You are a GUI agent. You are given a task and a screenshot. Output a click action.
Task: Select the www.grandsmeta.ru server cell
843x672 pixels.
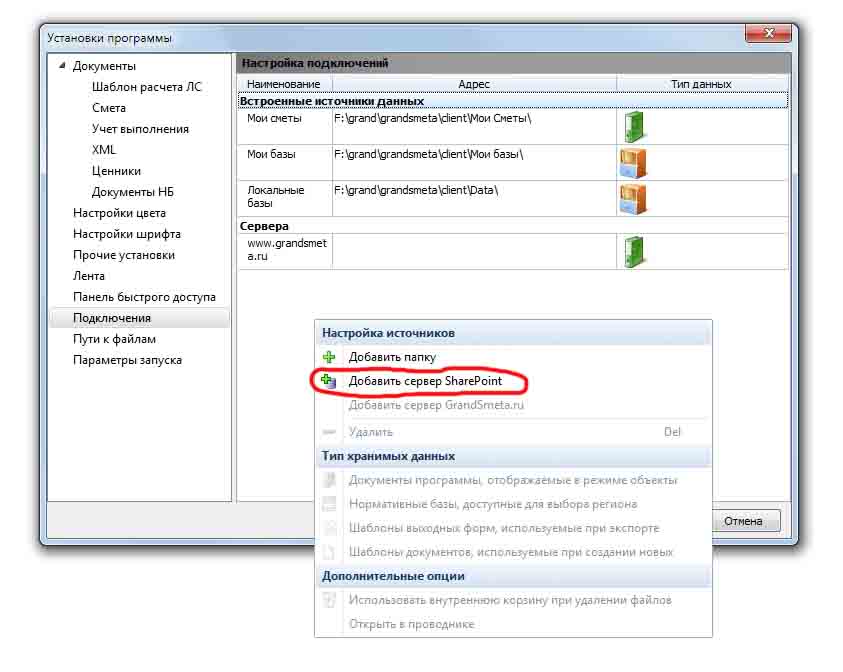[284, 251]
